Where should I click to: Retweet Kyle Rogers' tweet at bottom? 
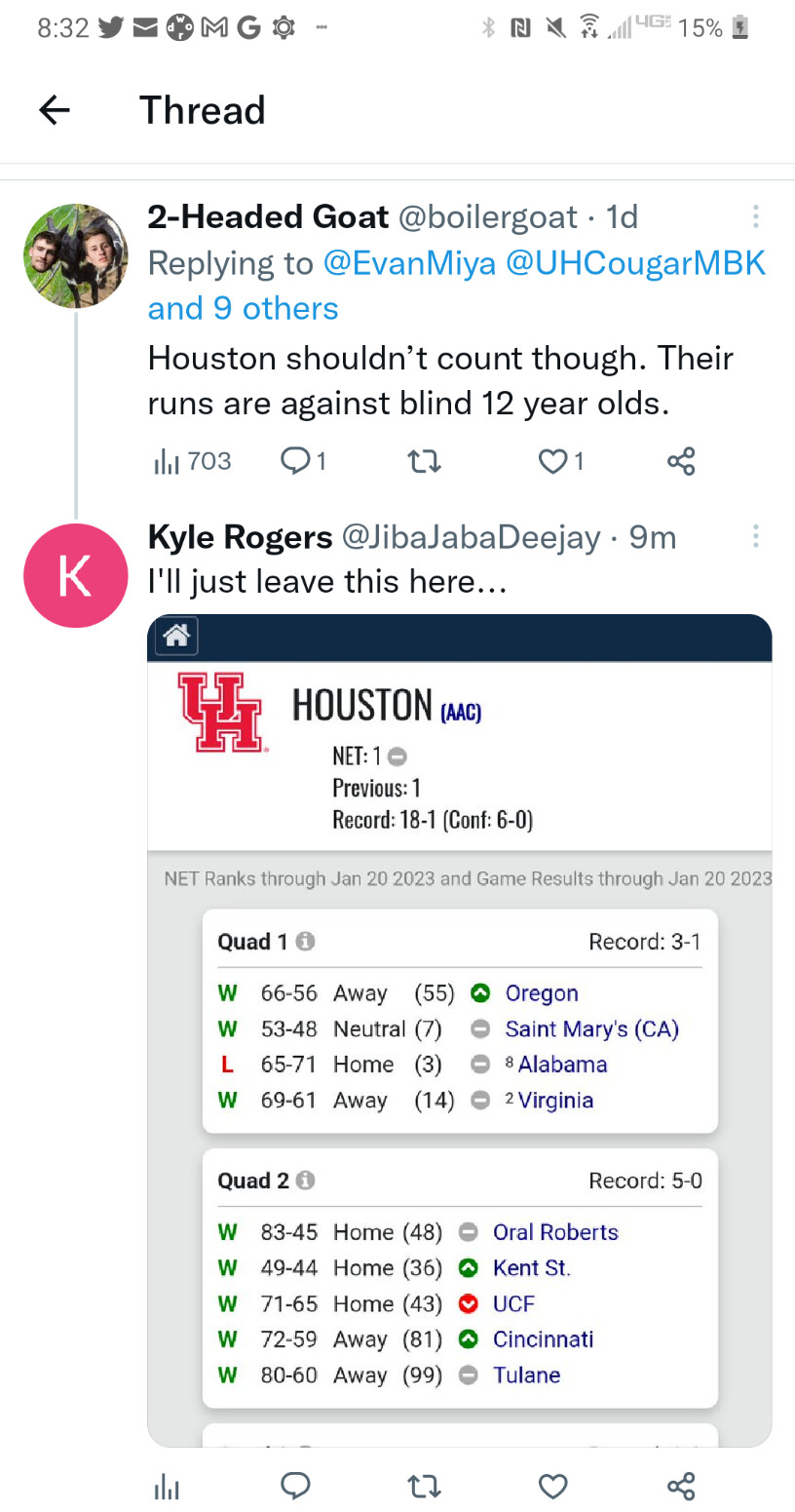coord(425,1485)
